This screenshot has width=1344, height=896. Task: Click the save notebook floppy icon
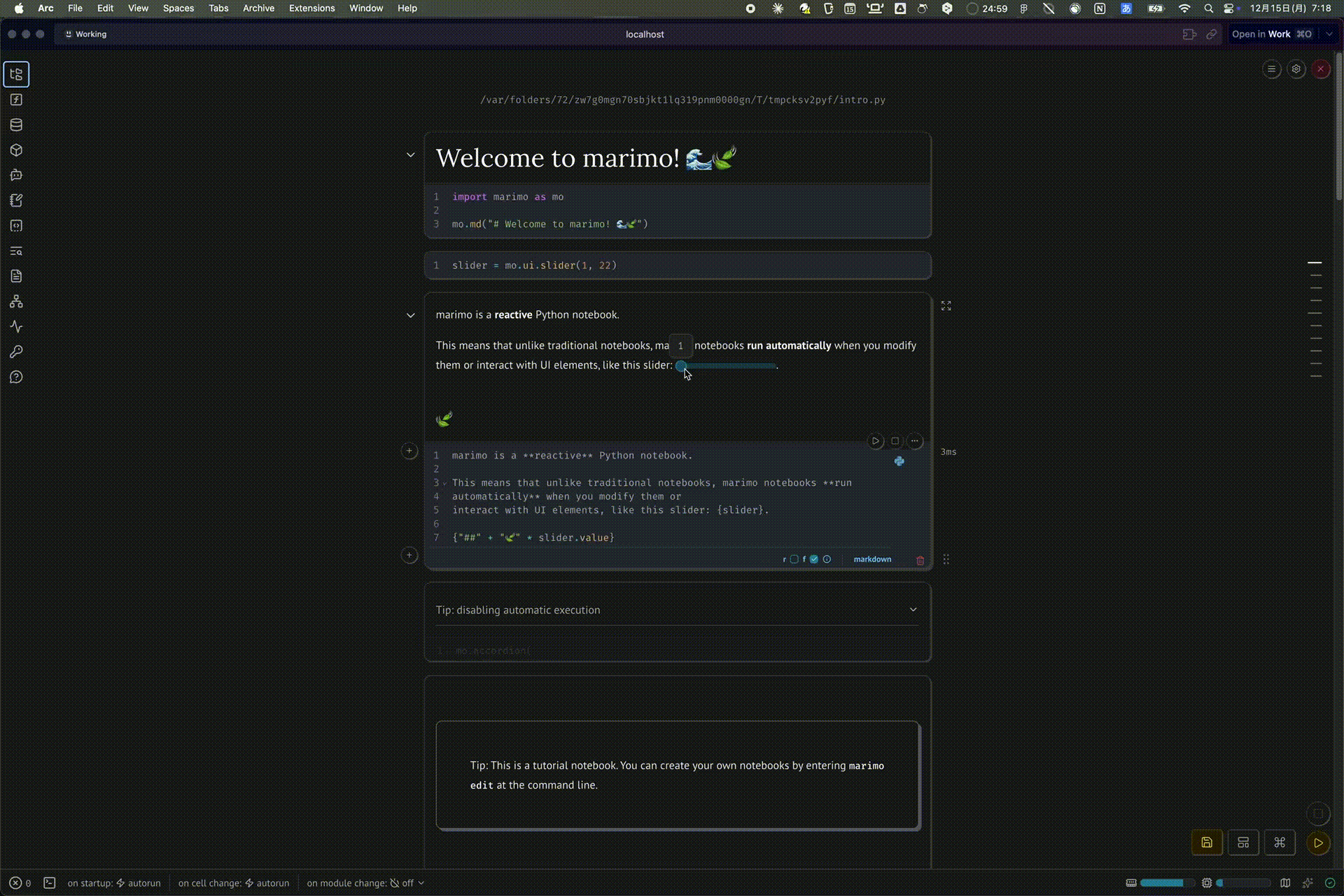click(1207, 843)
